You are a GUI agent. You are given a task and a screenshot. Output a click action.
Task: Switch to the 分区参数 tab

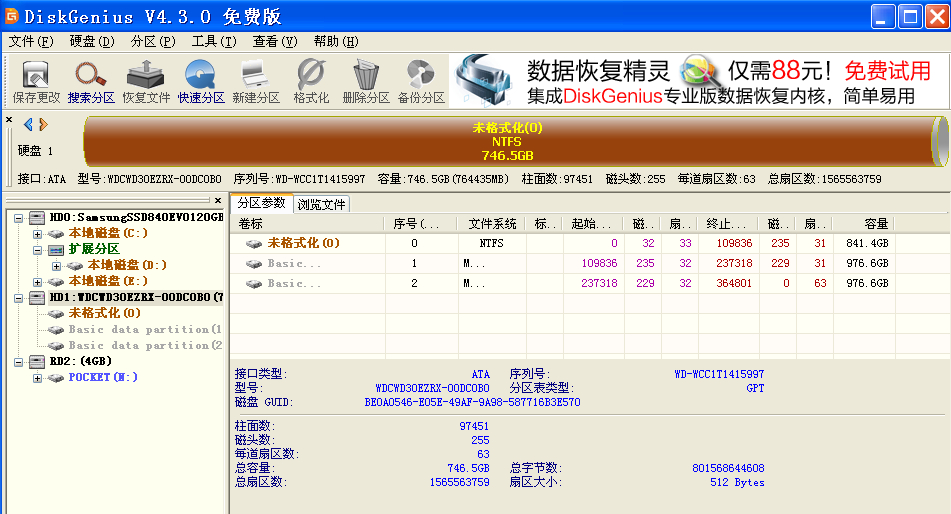(x=261, y=203)
